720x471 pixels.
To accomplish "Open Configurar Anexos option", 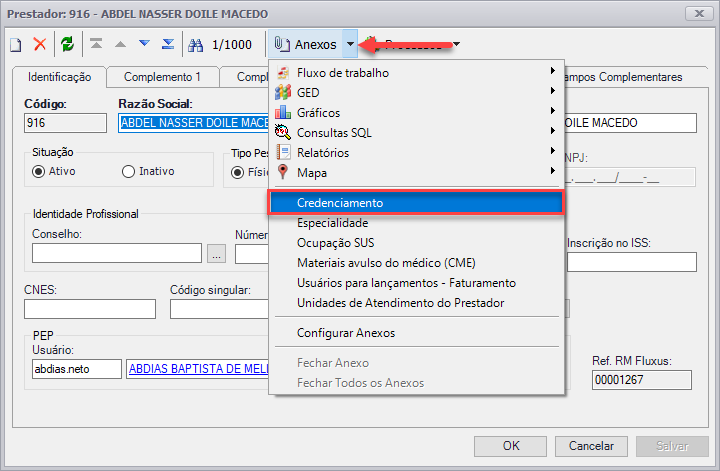I will [416, 333].
